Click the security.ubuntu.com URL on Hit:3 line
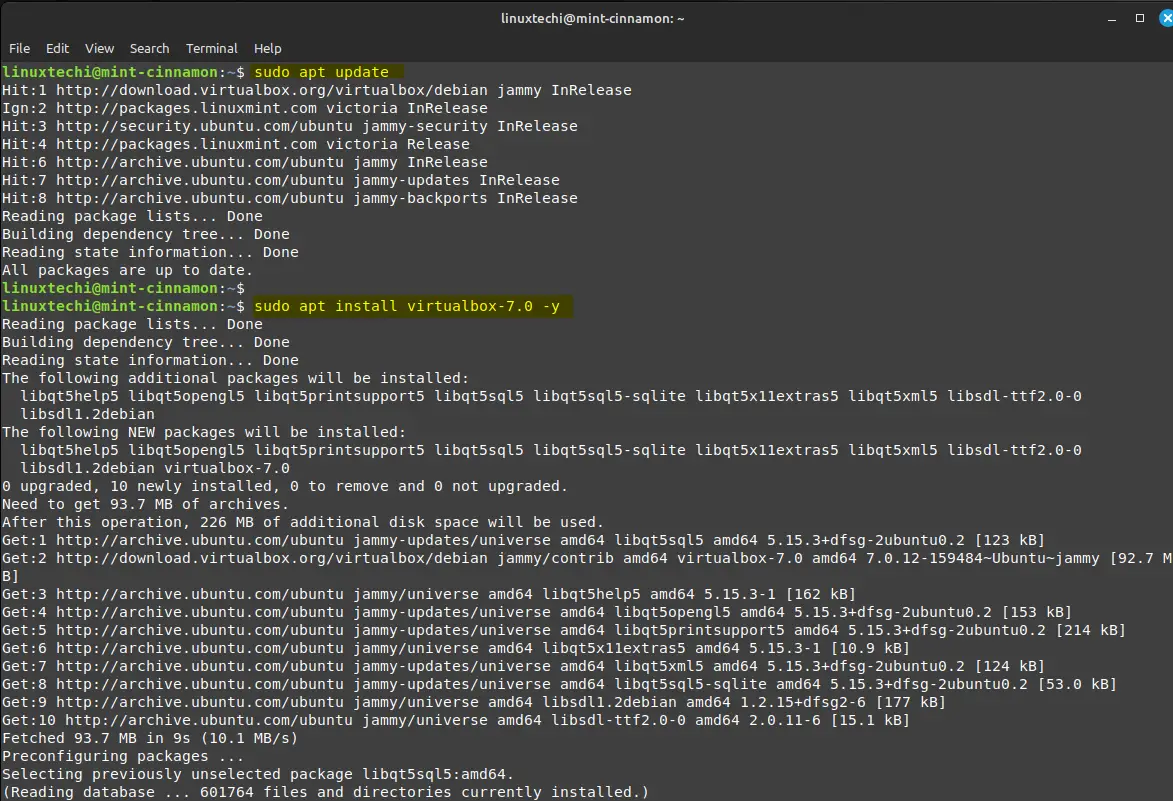1173x801 pixels. (204, 126)
